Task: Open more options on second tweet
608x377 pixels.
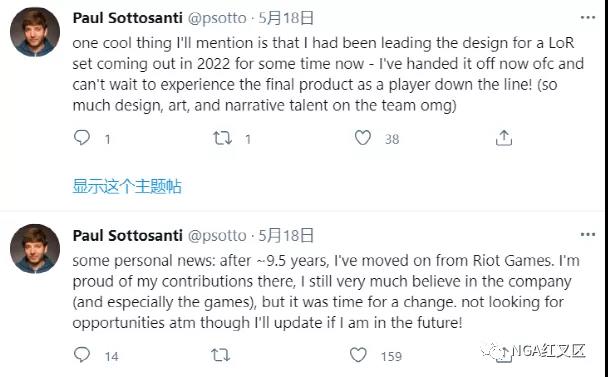Action: [x=588, y=235]
